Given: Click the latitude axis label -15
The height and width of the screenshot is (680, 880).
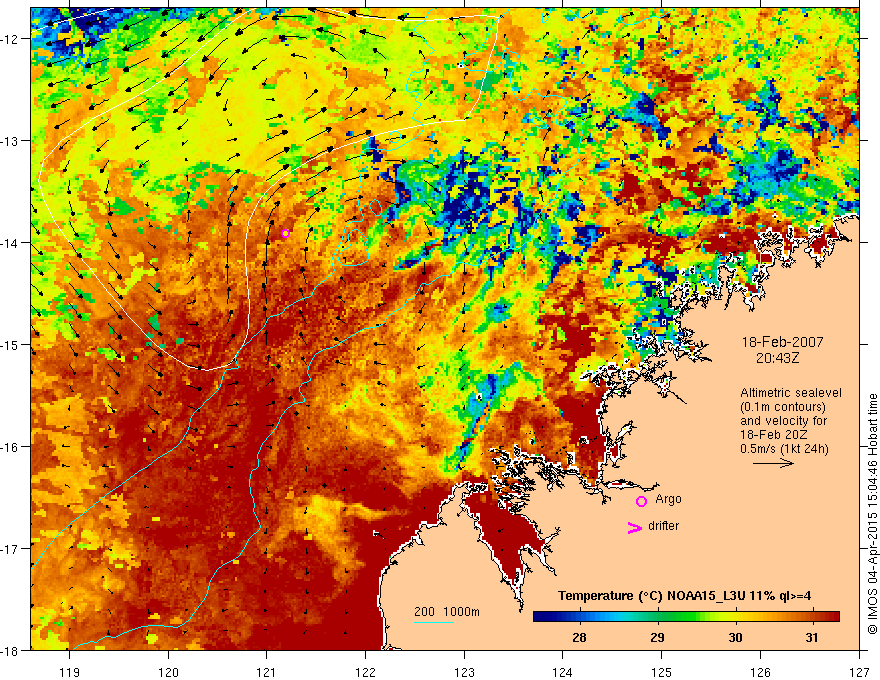Looking at the screenshot, I should coord(10,345).
